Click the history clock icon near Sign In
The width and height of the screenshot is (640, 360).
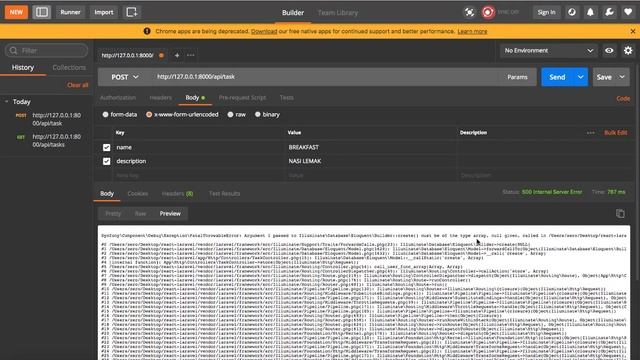pyautogui.click(x=571, y=12)
